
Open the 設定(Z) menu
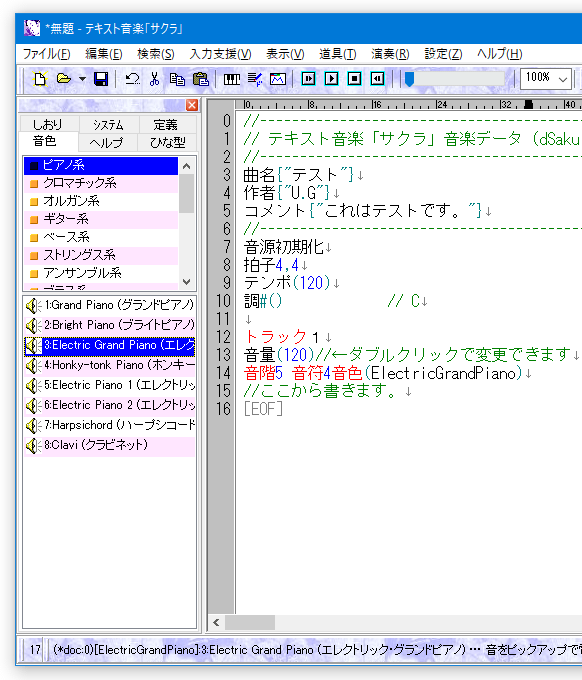point(443,54)
